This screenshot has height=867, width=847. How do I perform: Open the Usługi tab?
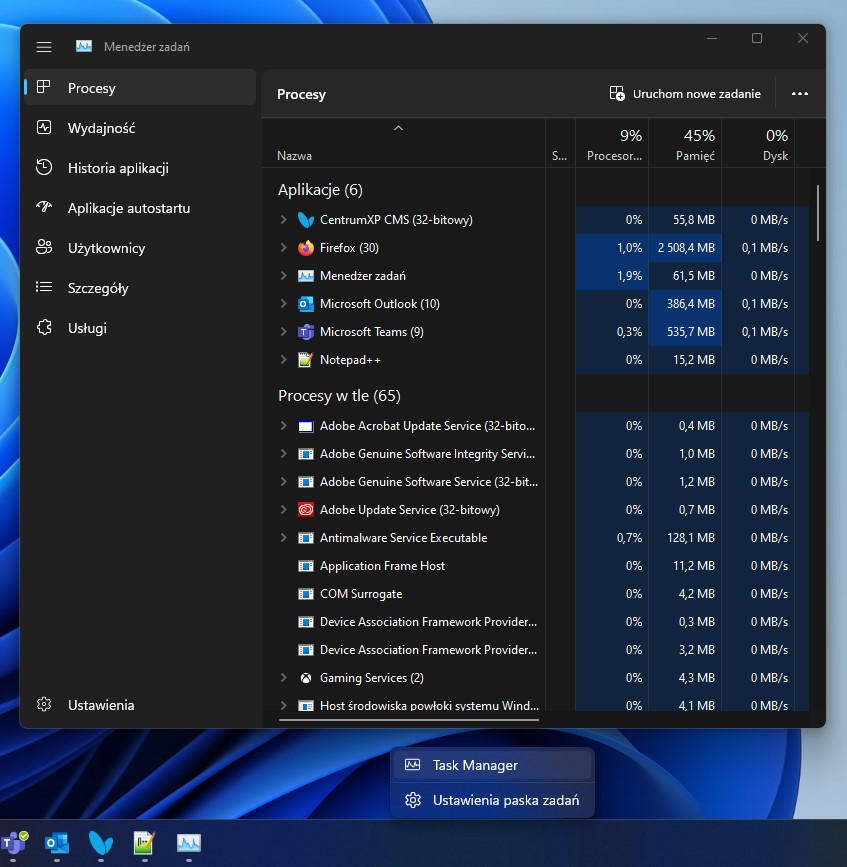pos(140,328)
